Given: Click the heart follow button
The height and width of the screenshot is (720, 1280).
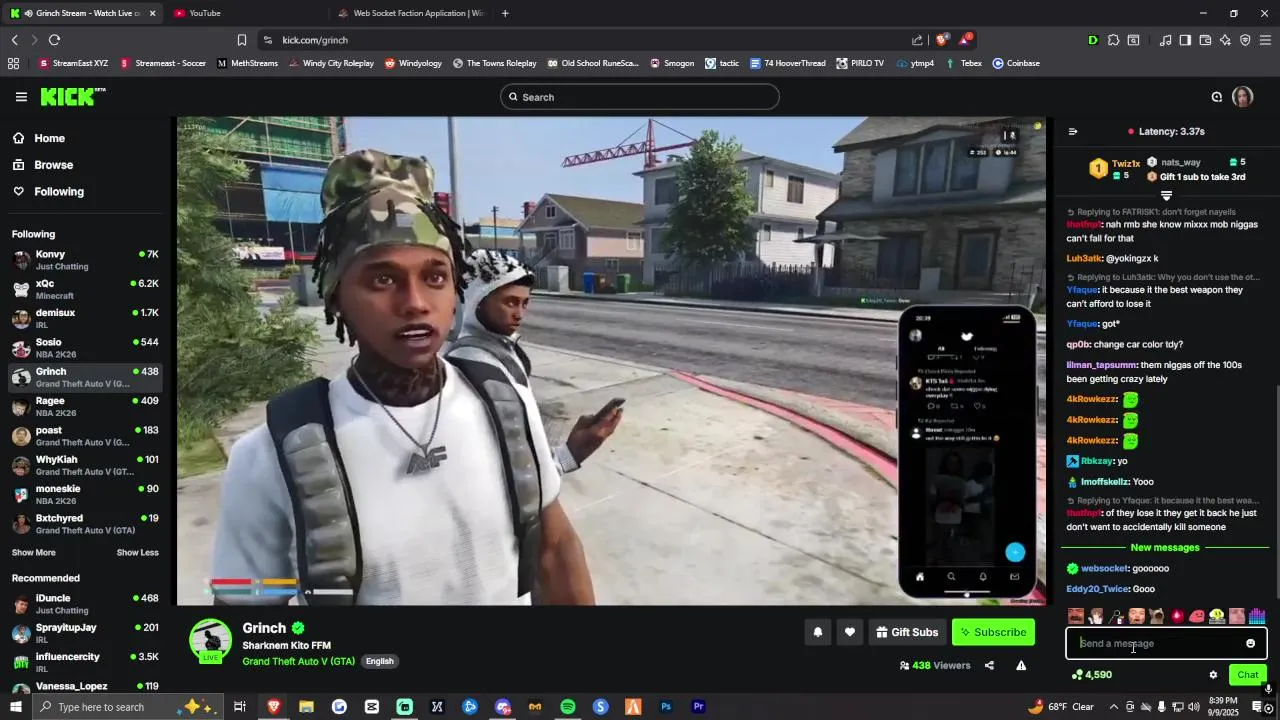Looking at the screenshot, I should [x=850, y=632].
